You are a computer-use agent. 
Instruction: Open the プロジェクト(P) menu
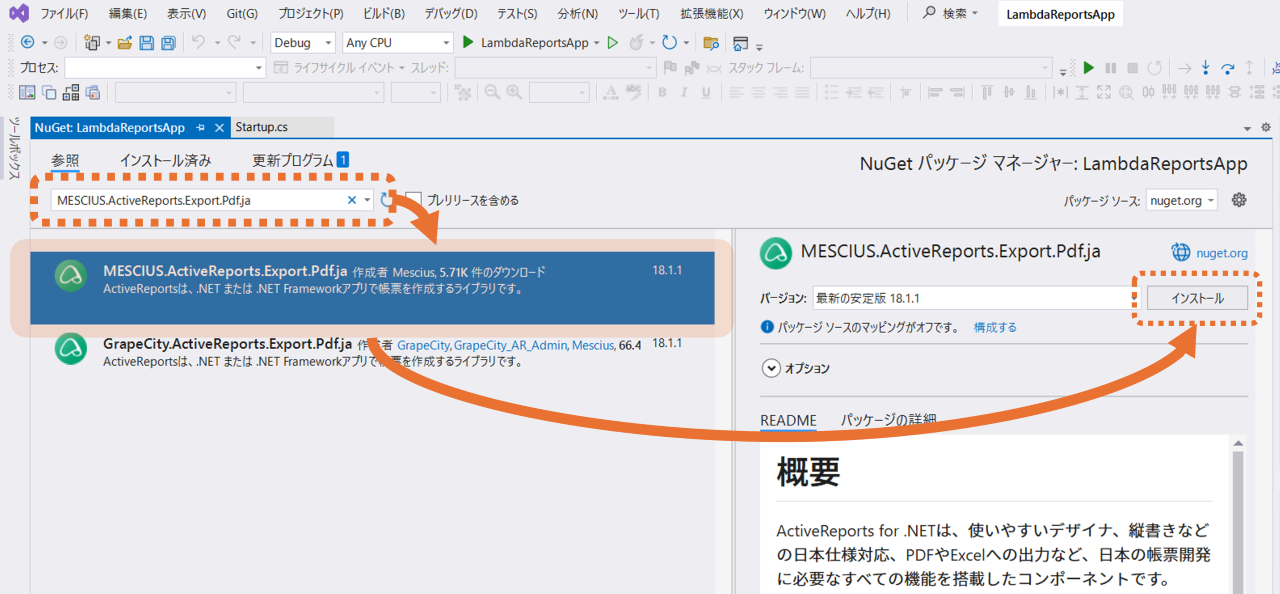tap(310, 14)
